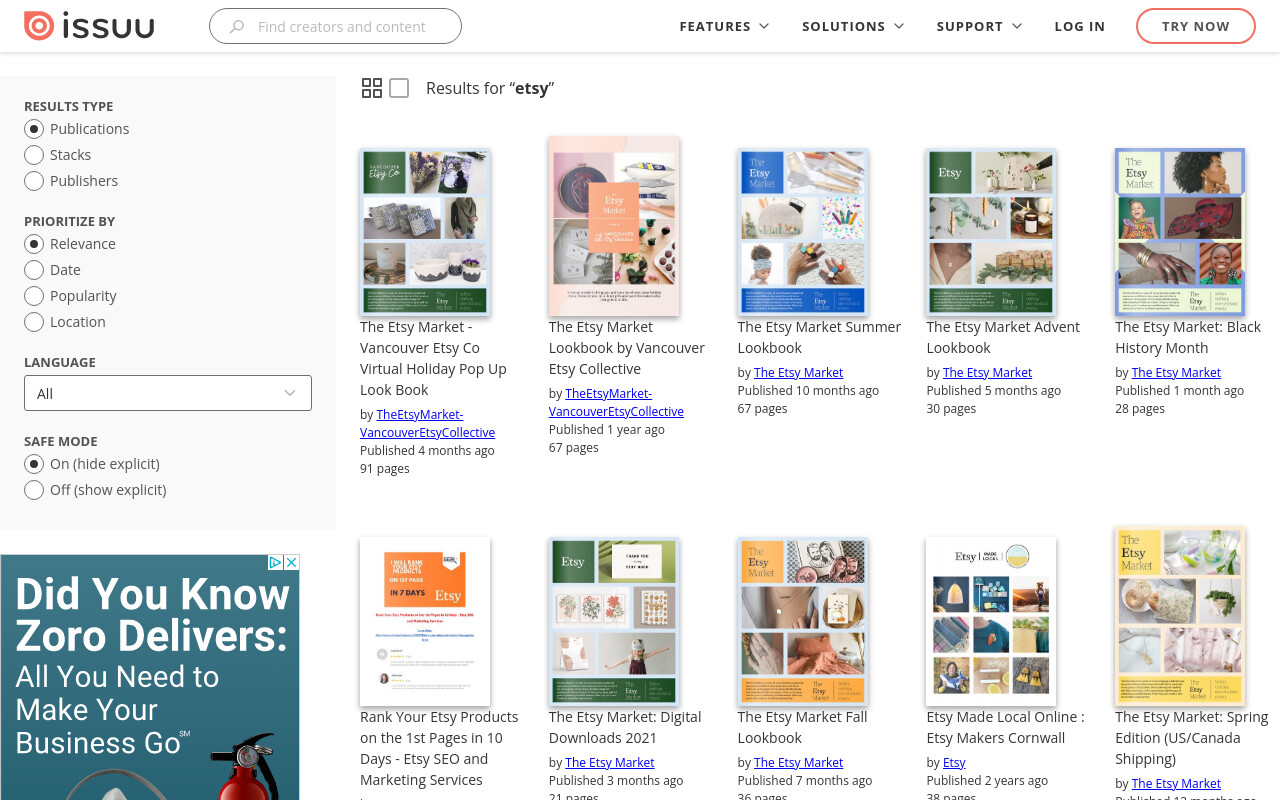Prioritize results by Popularity
Viewport: 1280px width, 800px height.
34,296
